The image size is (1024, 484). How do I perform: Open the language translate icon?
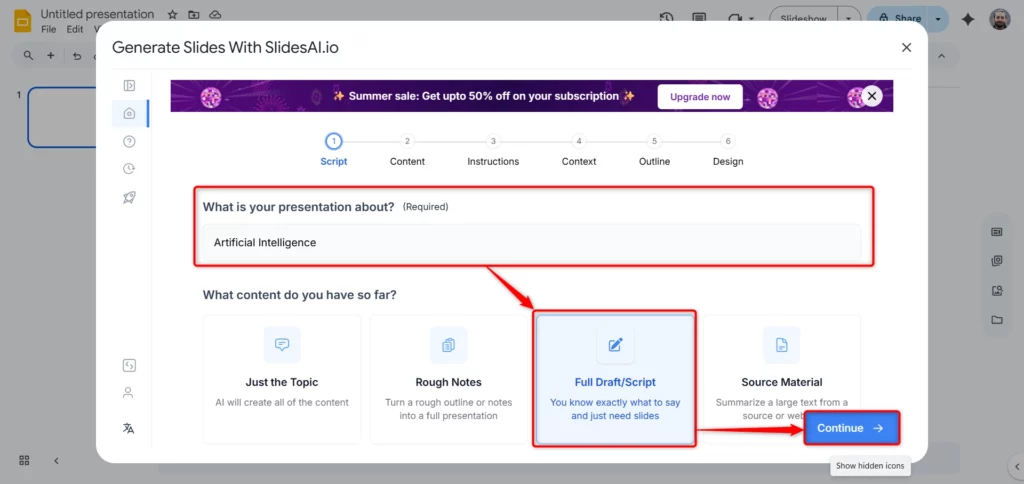point(129,428)
